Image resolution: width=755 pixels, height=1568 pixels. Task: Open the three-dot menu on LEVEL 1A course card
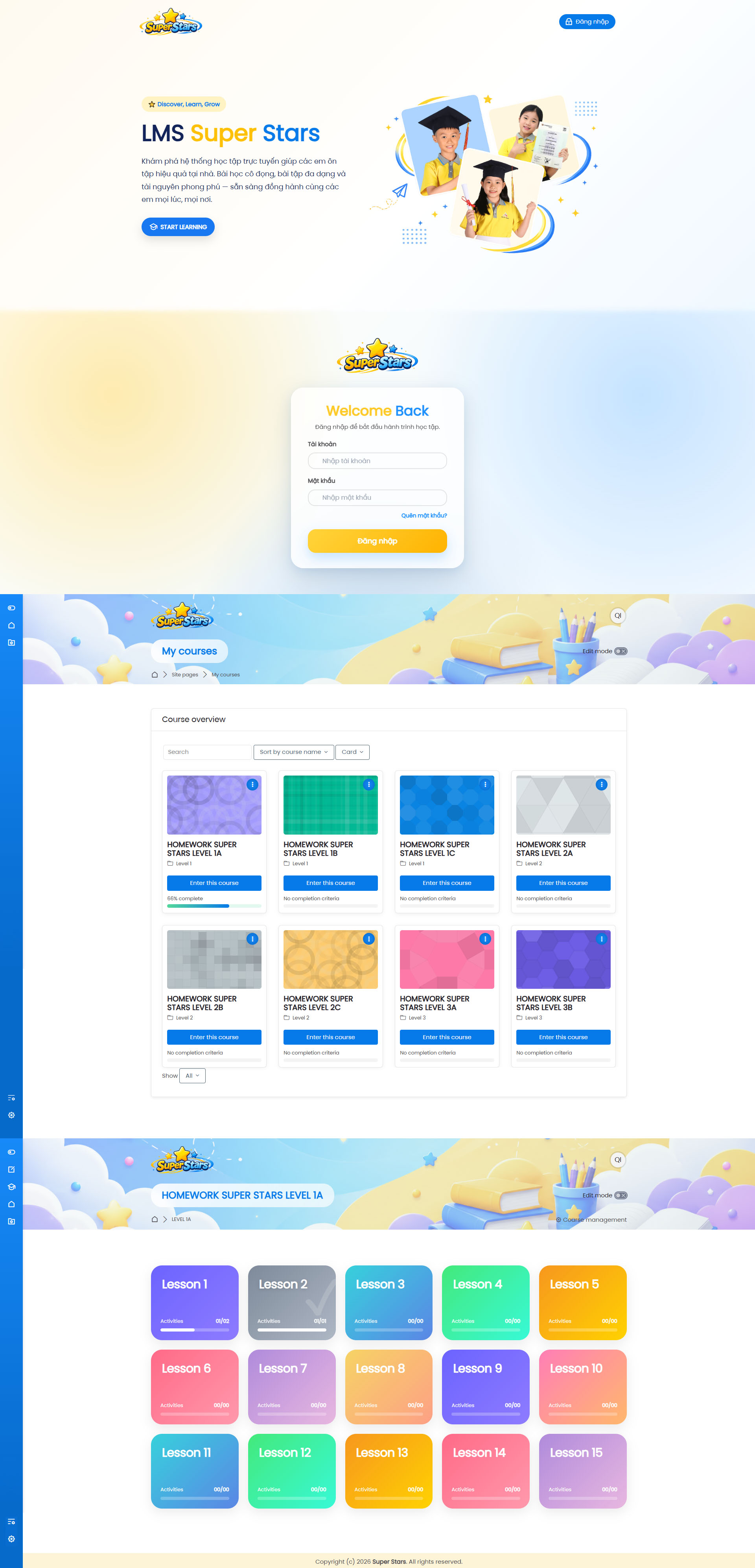(x=252, y=785)
